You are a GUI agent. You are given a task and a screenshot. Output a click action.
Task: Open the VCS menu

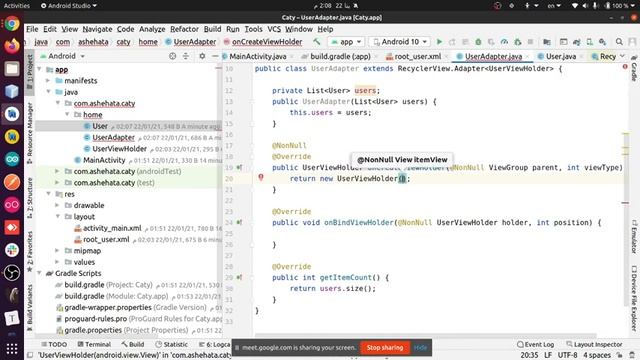click(x=274, y=29)
